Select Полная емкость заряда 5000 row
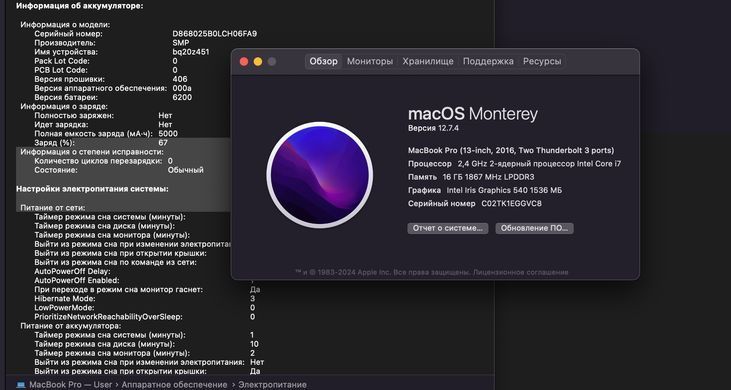This screenshot has width=731, height=390. [x=106, y=134]
